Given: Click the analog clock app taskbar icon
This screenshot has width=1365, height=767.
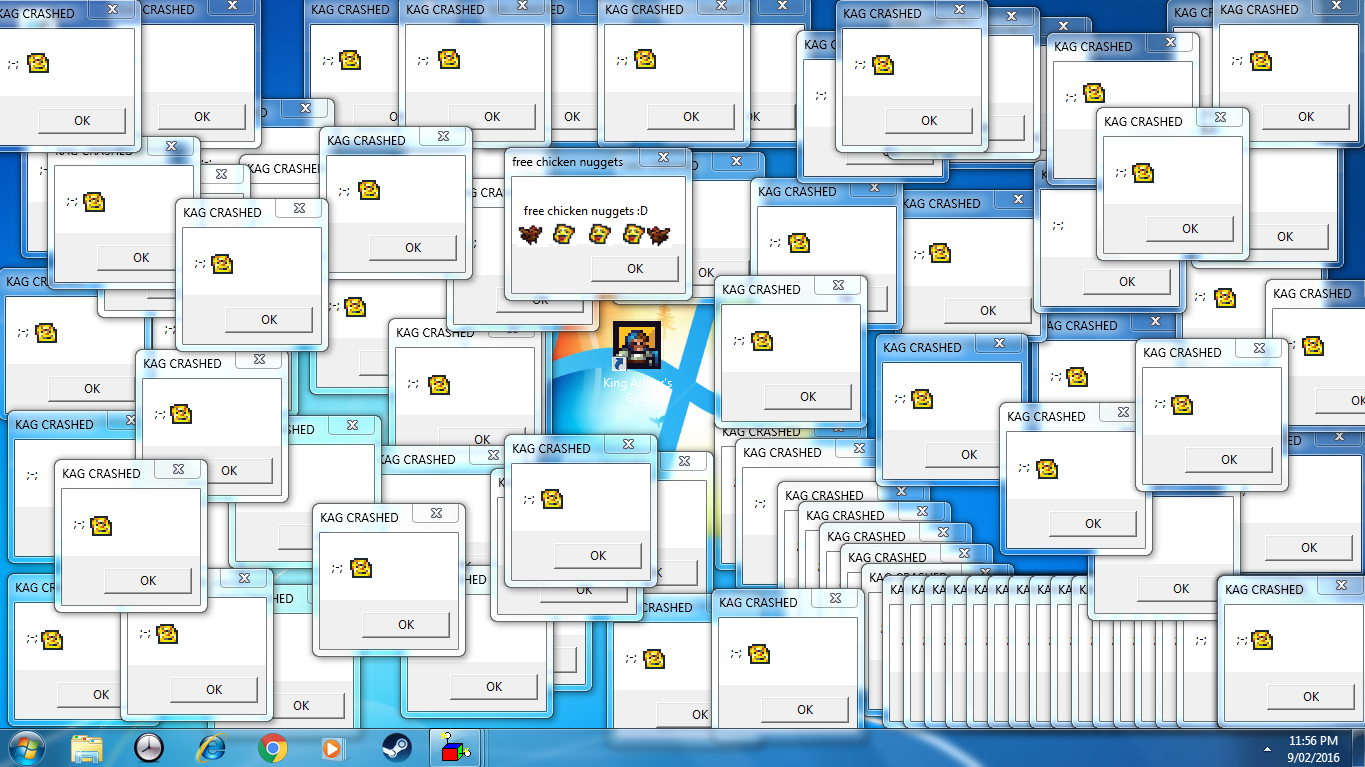Looking at the screenshot, I should [x=149, y=748].
